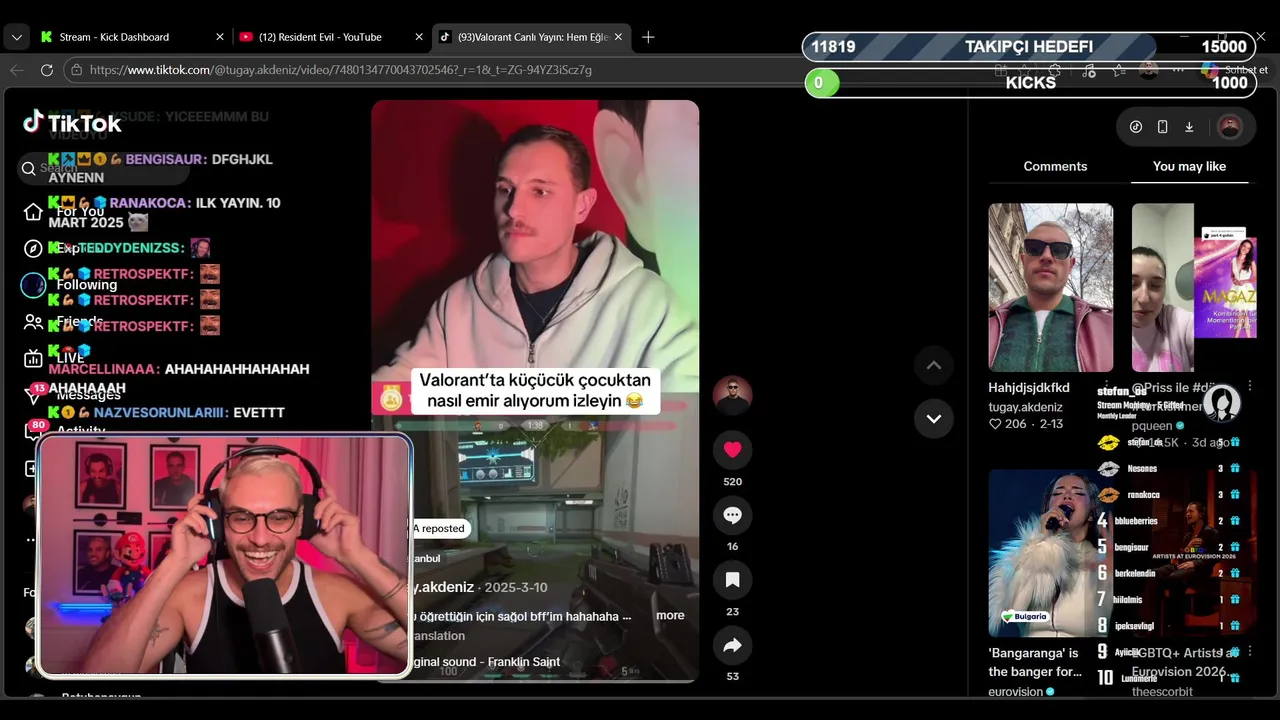Go back with the browser back arrow
The image size is (1280, 720).
click(17, 70)
